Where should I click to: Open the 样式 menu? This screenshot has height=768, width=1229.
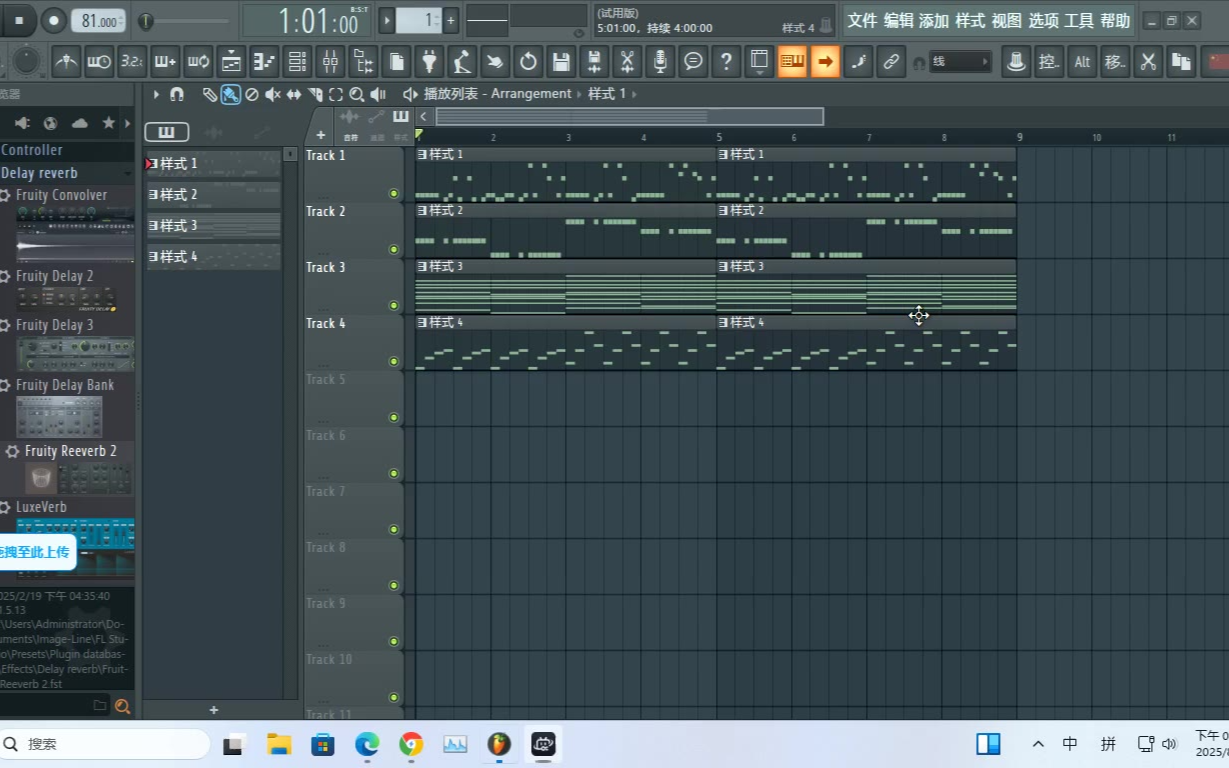970,21
